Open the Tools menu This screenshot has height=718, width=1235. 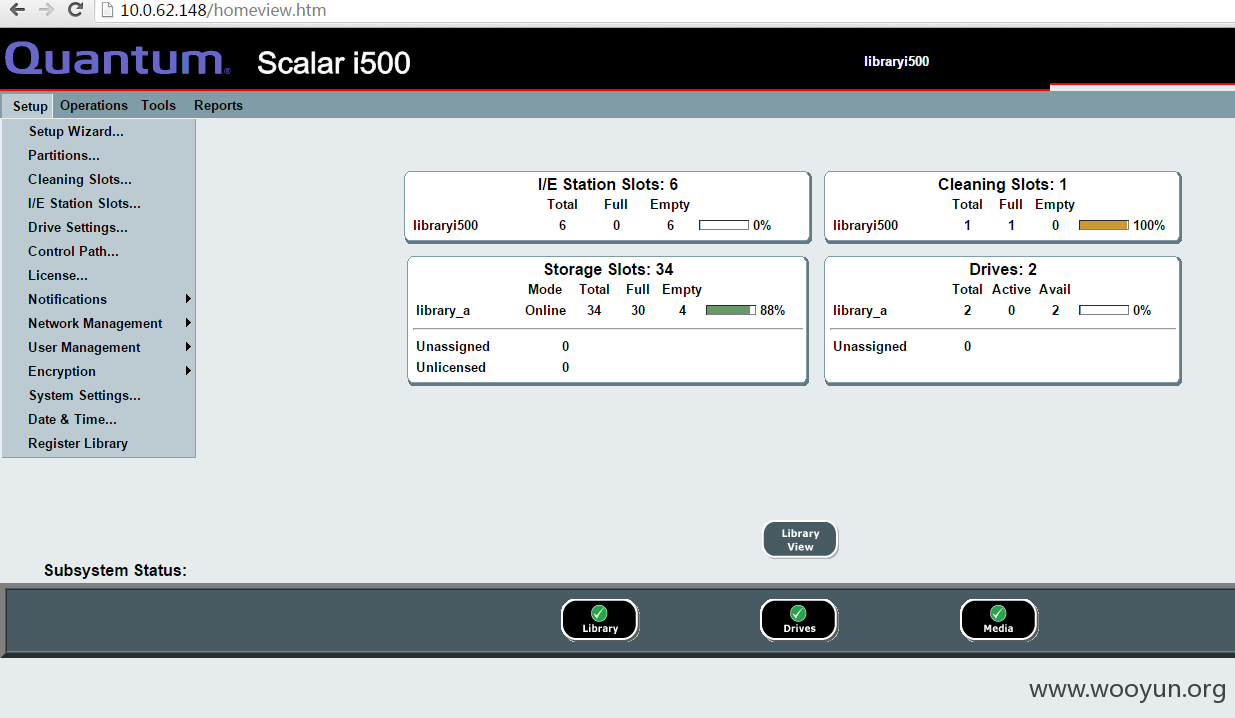point(158,105)
